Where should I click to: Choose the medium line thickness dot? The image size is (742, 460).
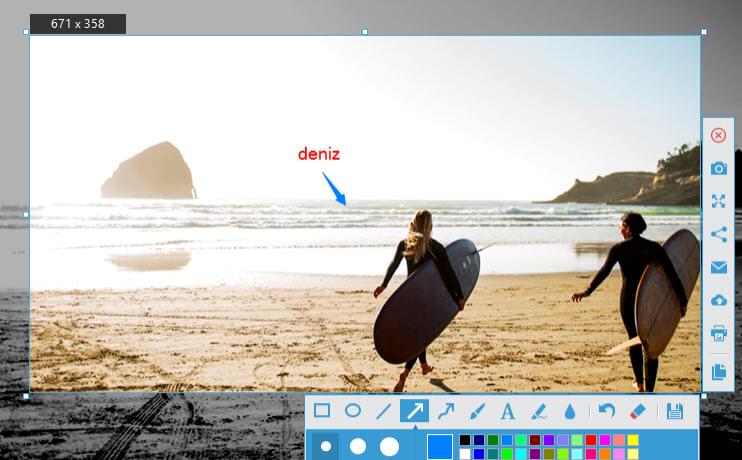coord(357,446)
